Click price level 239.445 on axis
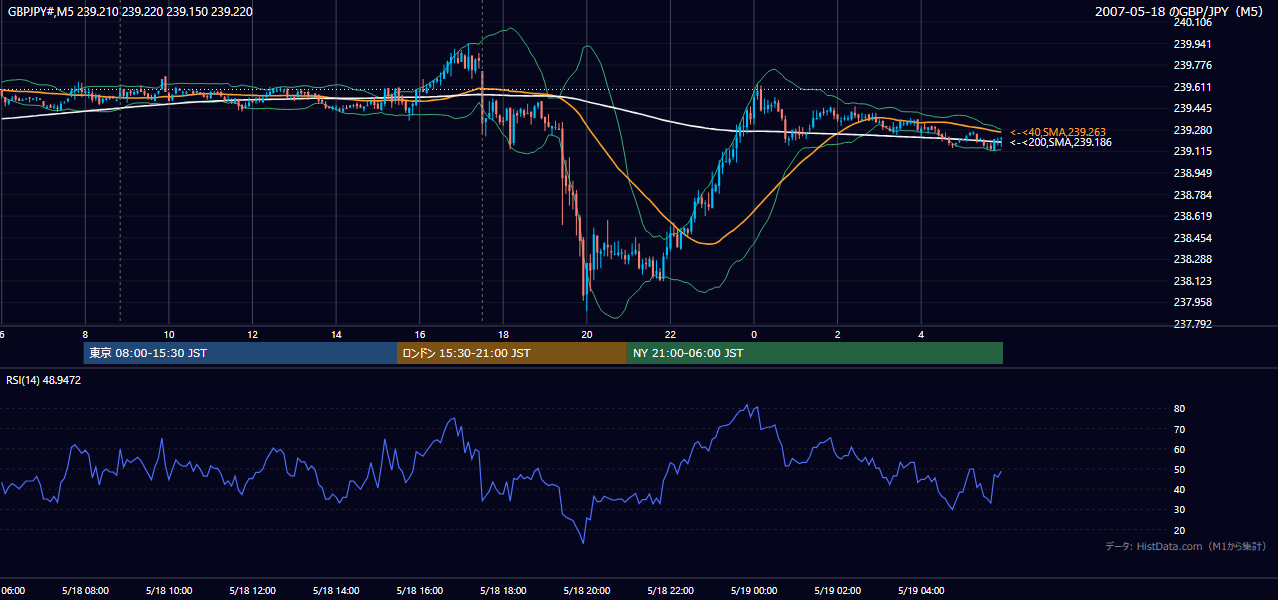 click(x=1192, y=109)
